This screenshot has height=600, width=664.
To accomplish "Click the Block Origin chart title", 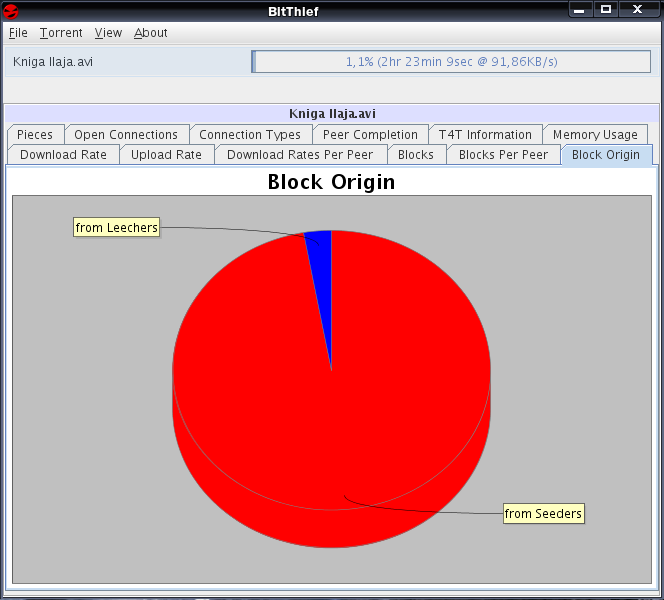I will pyautogui.click(x=332, y=182).
